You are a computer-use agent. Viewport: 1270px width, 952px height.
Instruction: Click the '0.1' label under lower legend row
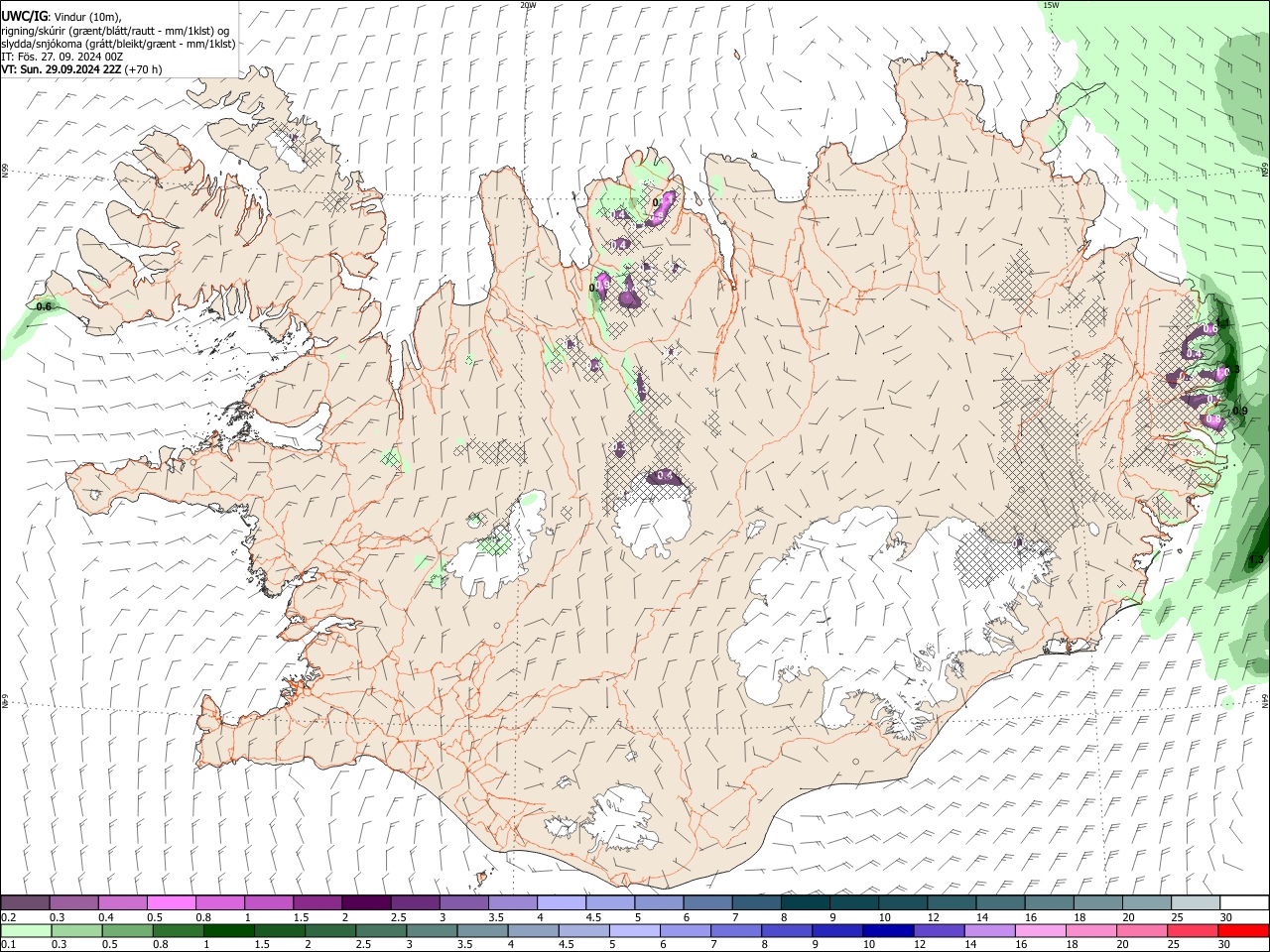tap(9, 944)
